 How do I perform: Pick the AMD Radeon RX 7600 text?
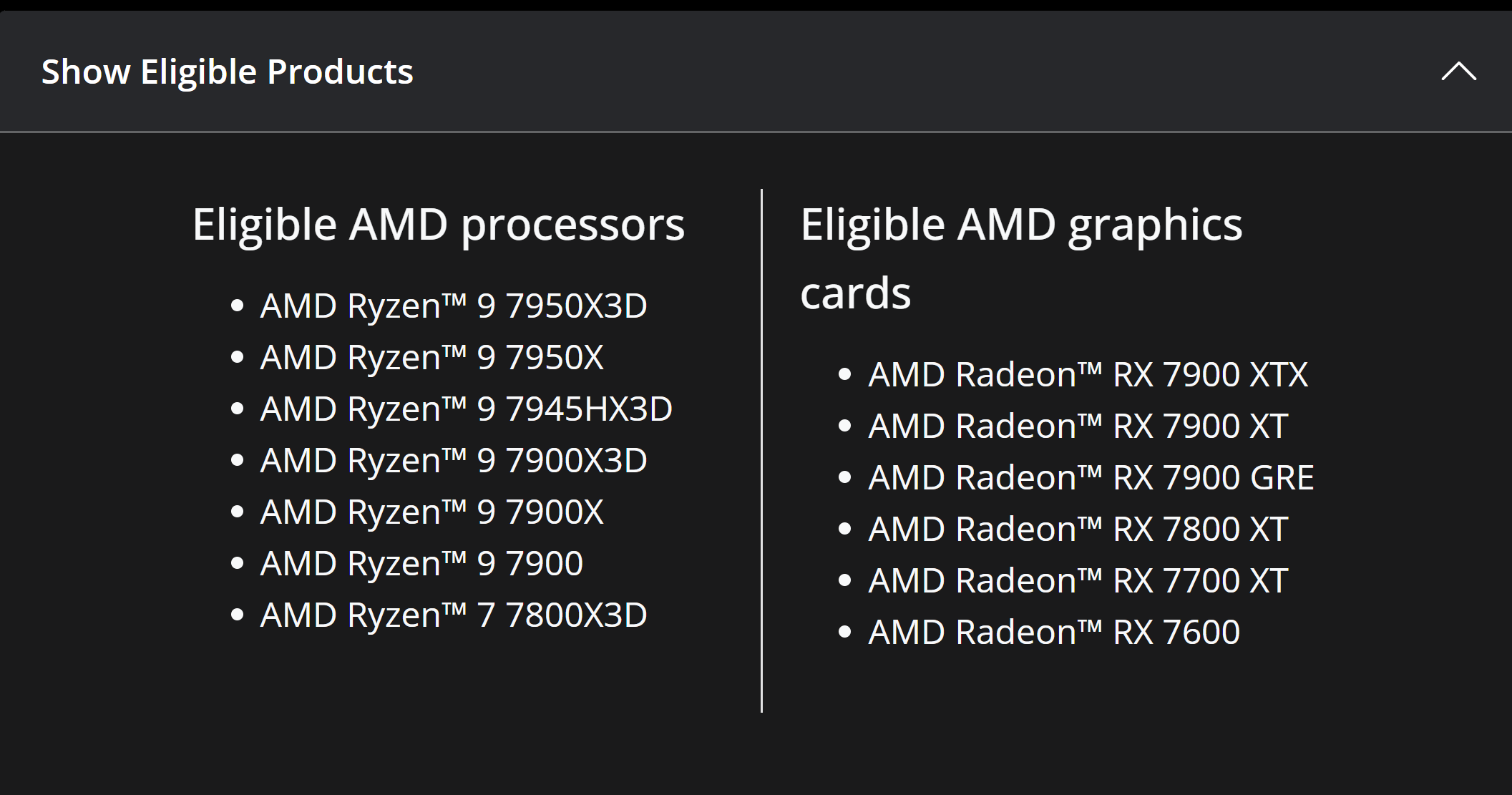point(1053,633)
